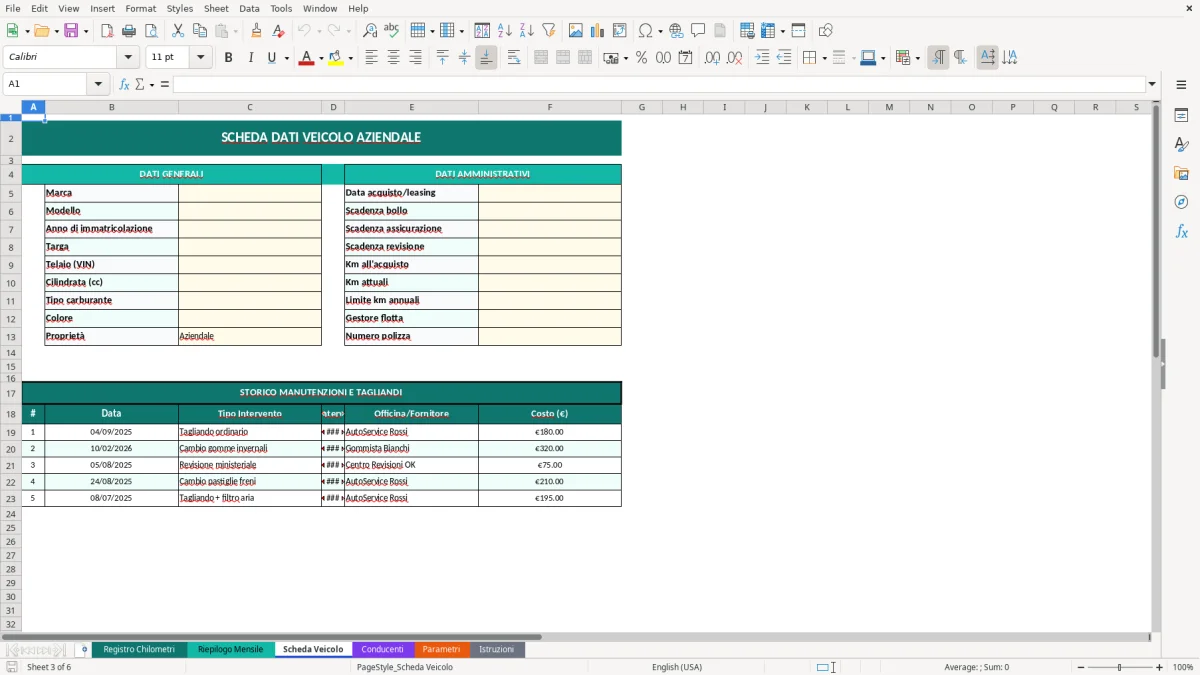The image size is (1200, 675).
Task: Toggle Left-to-Right paragraph direction
Action: click(938, 58)
